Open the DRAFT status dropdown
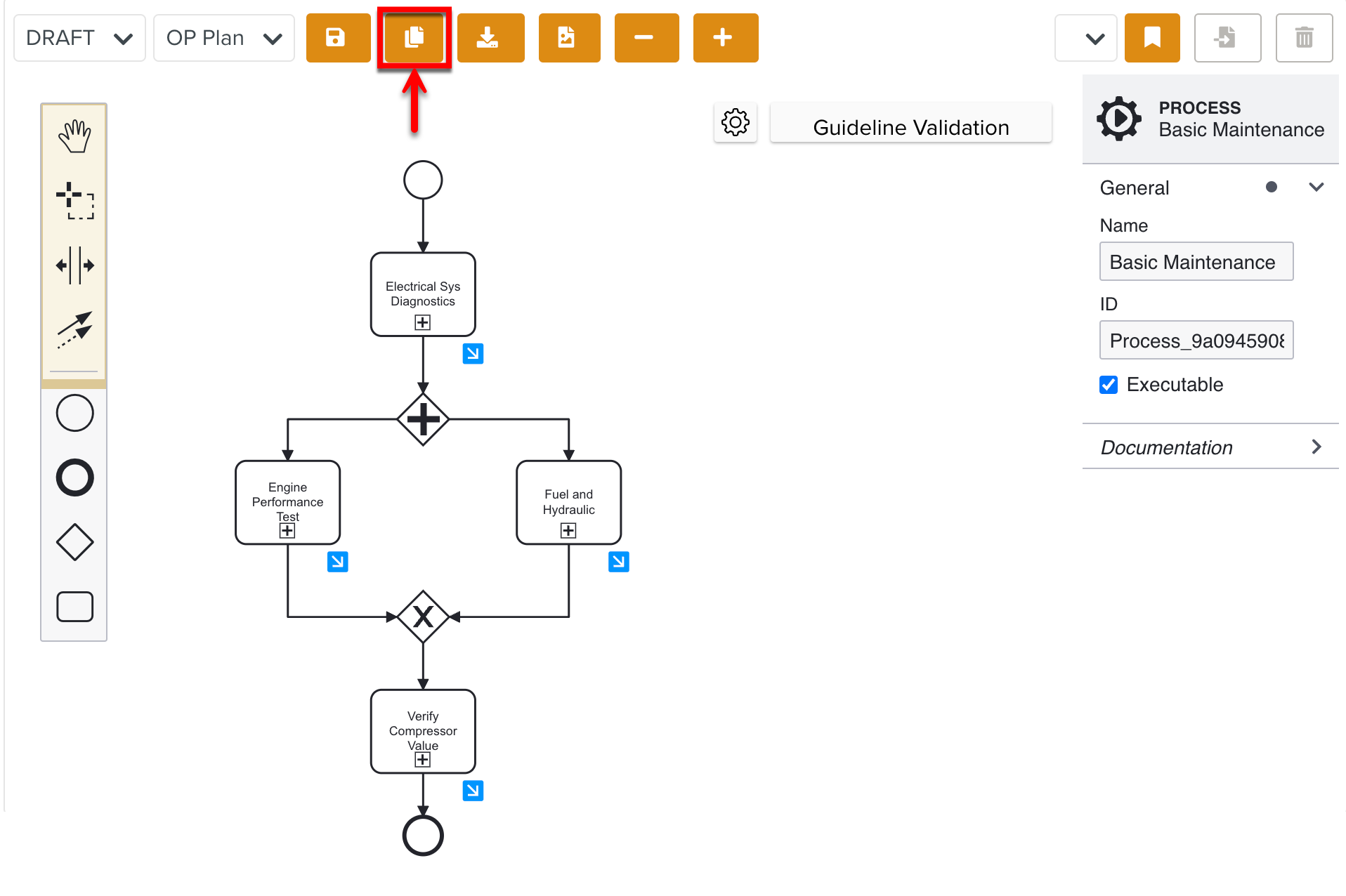This screenshot has height=896, width=1346. 79,38
